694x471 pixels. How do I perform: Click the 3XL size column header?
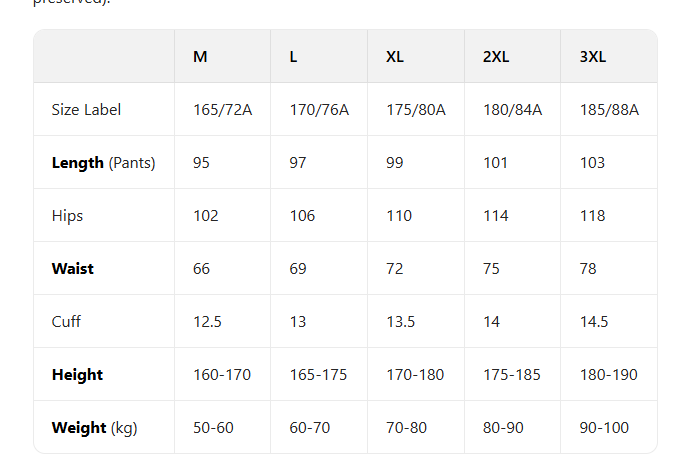(593, 57)
